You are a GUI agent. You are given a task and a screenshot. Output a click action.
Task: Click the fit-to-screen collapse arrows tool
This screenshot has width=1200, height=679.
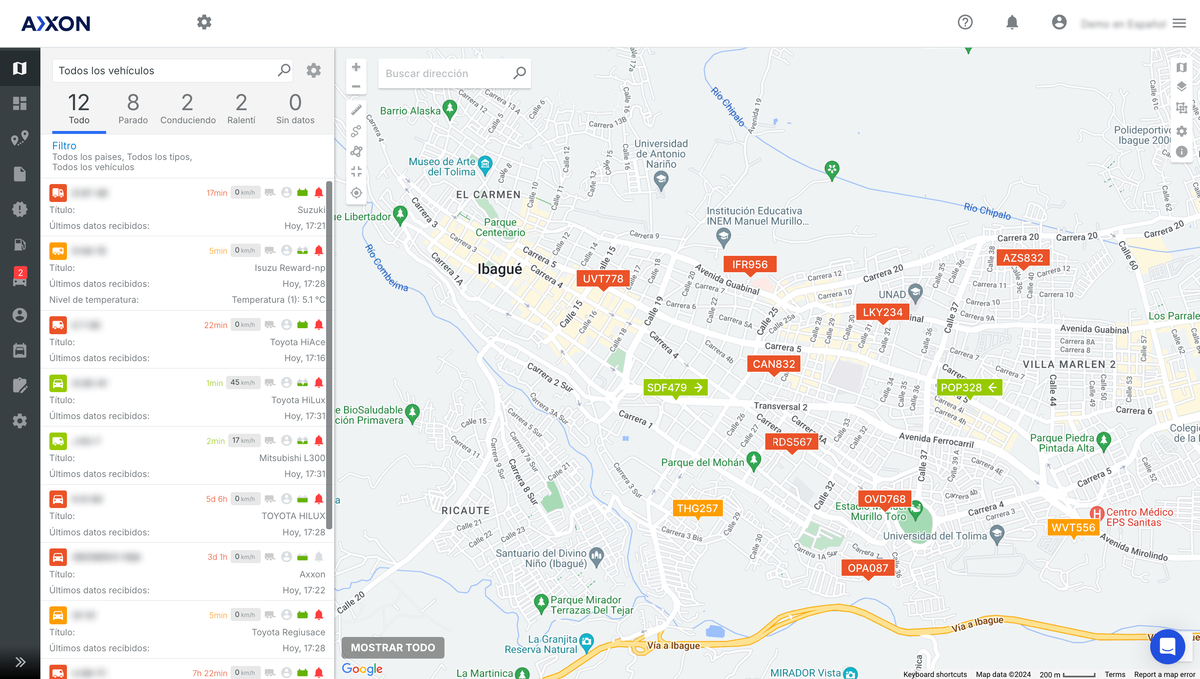pyautogui.click(x=356, y=172)
